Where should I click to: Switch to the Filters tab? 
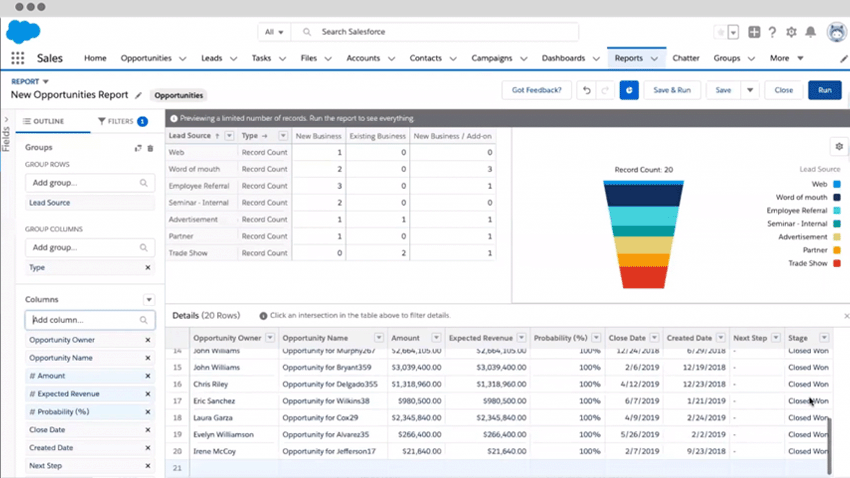click(x=120, y=121)
